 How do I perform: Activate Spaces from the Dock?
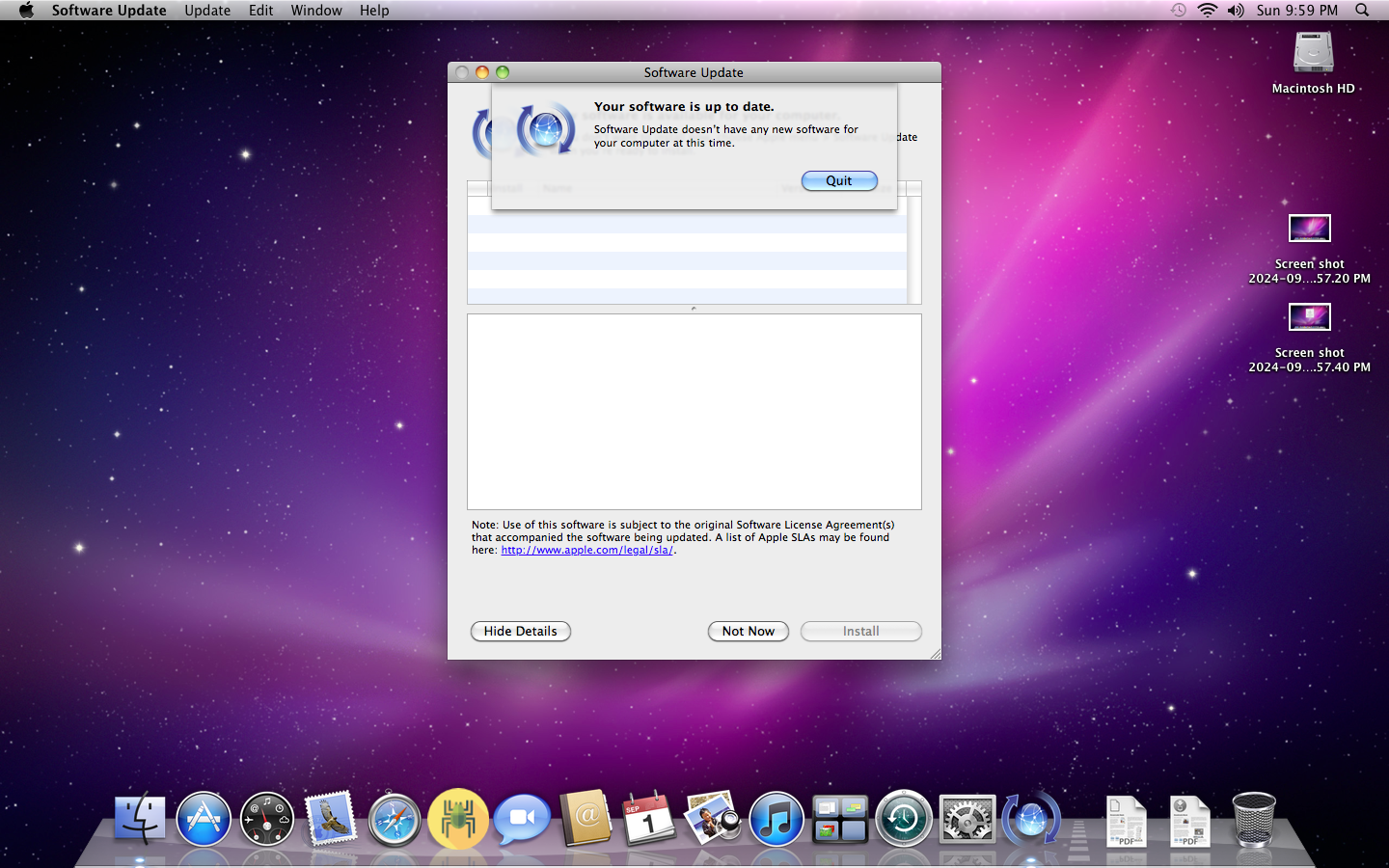point(840,819)
